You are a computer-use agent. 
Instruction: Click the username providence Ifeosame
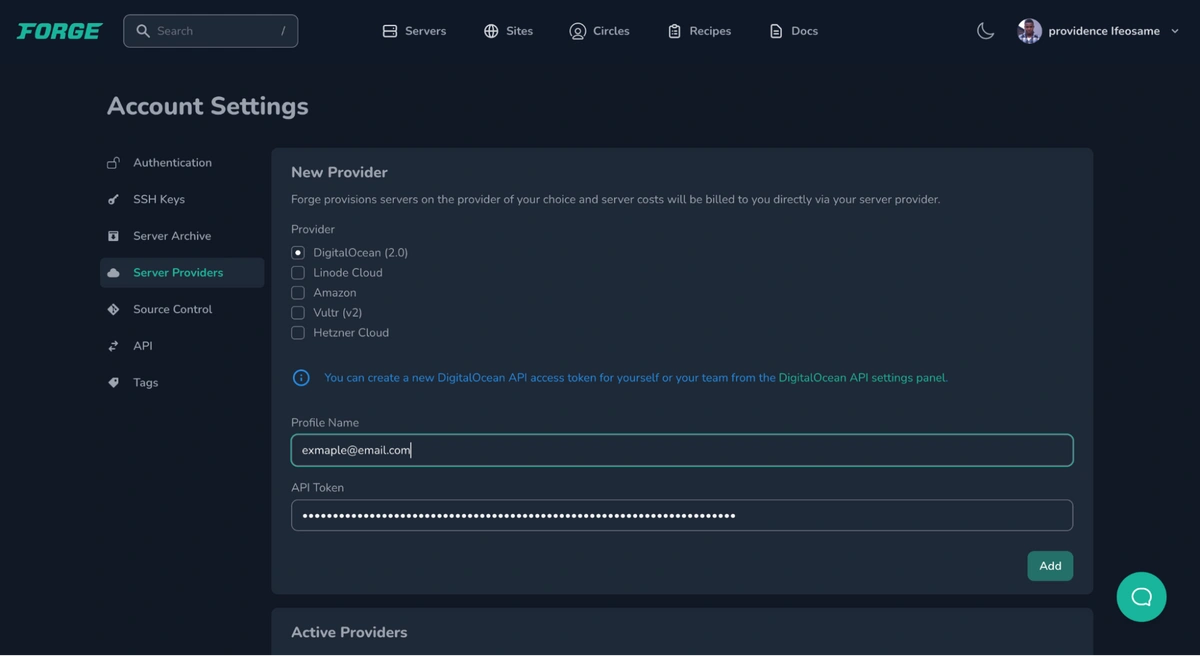1104,31
